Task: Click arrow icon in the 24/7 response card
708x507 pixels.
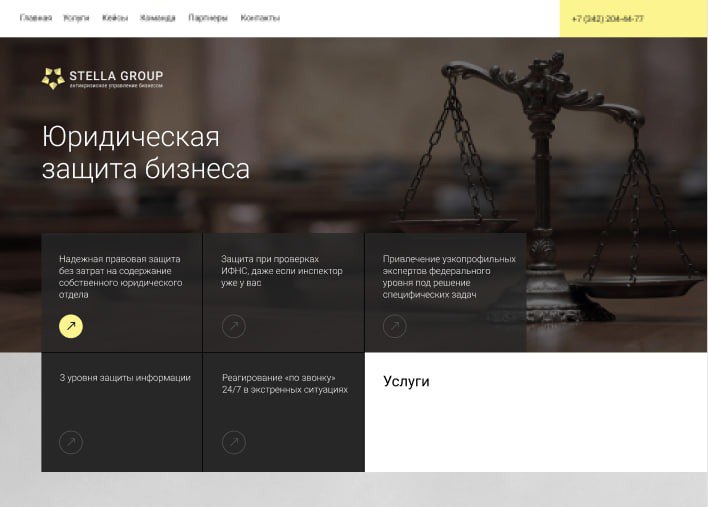Action: point(233,442)
